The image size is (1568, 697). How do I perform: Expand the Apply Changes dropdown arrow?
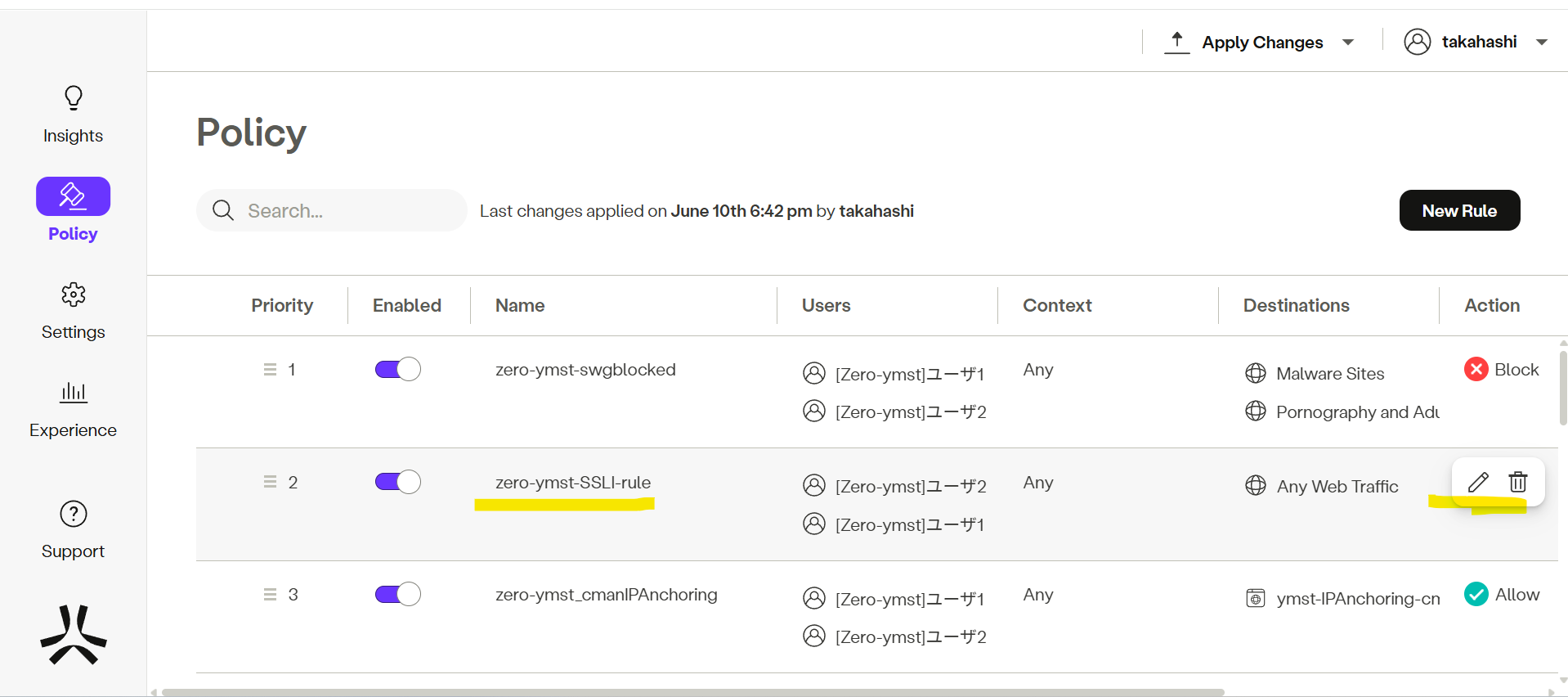coord(1348,43)
